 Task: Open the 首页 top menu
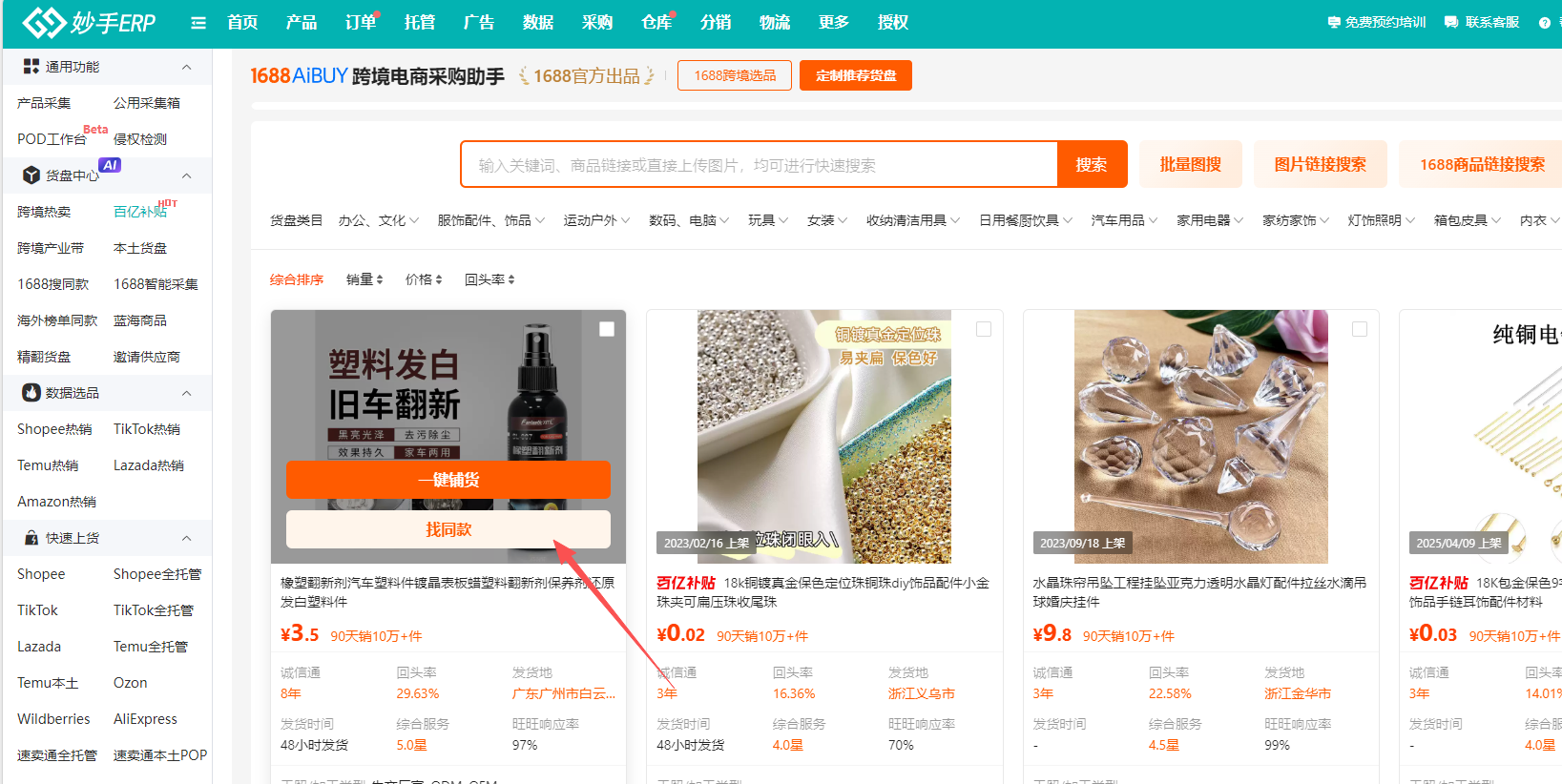coord(242,22)
